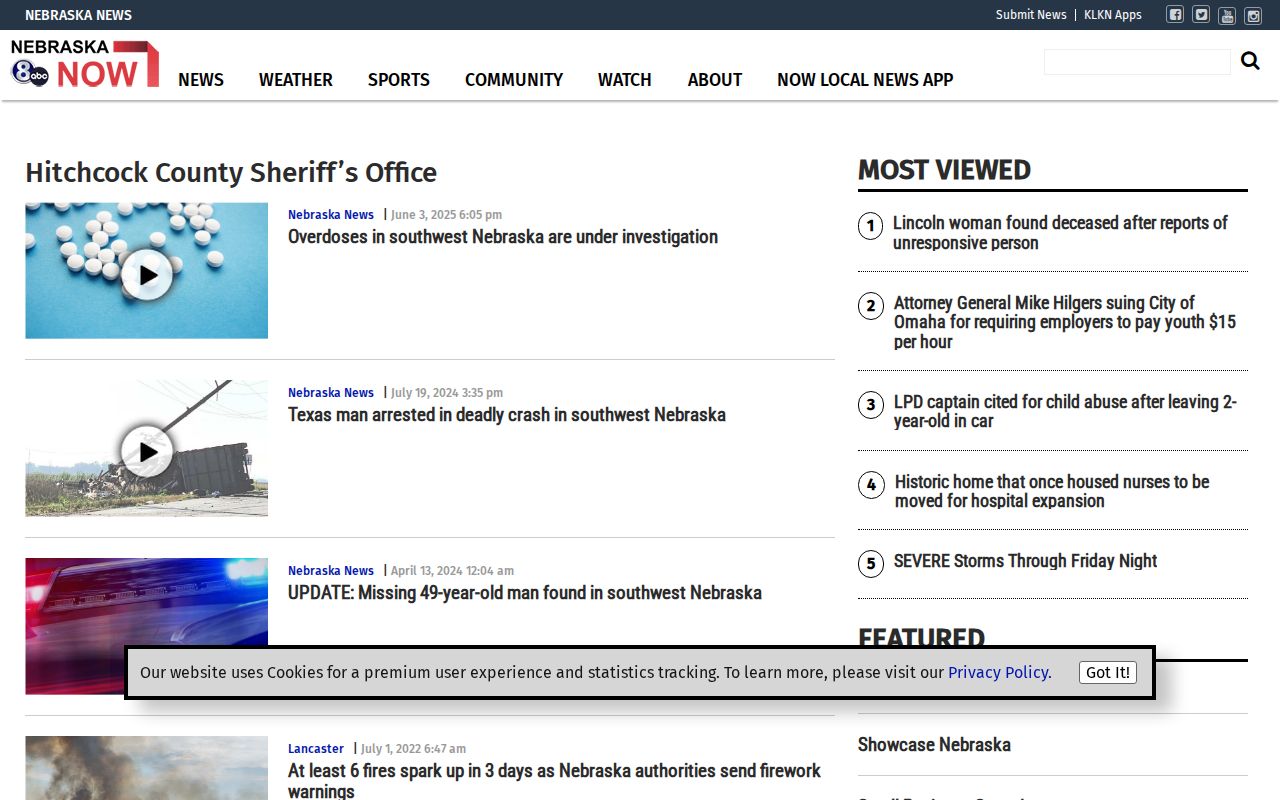Open the COMMUNITY menu
The image size is (1280, 800).
514,80
